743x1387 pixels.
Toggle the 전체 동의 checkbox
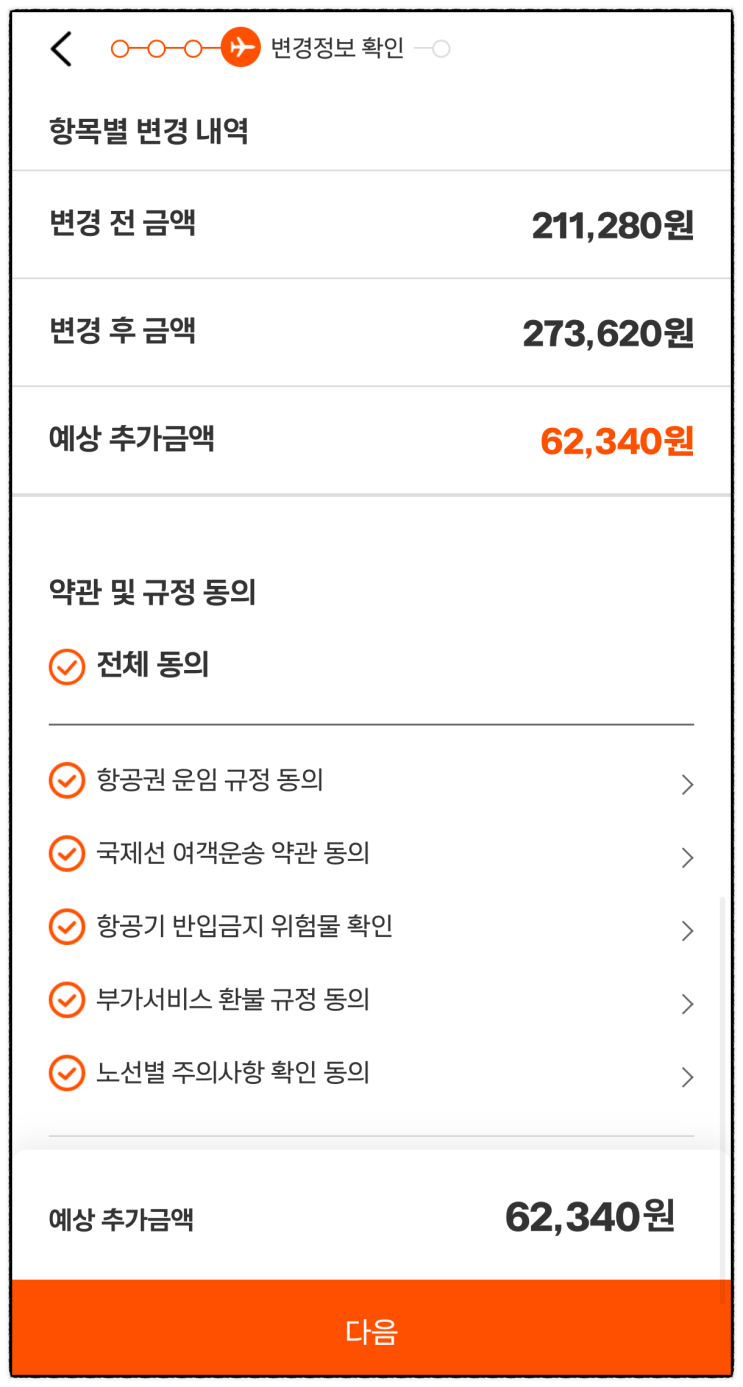67,667
